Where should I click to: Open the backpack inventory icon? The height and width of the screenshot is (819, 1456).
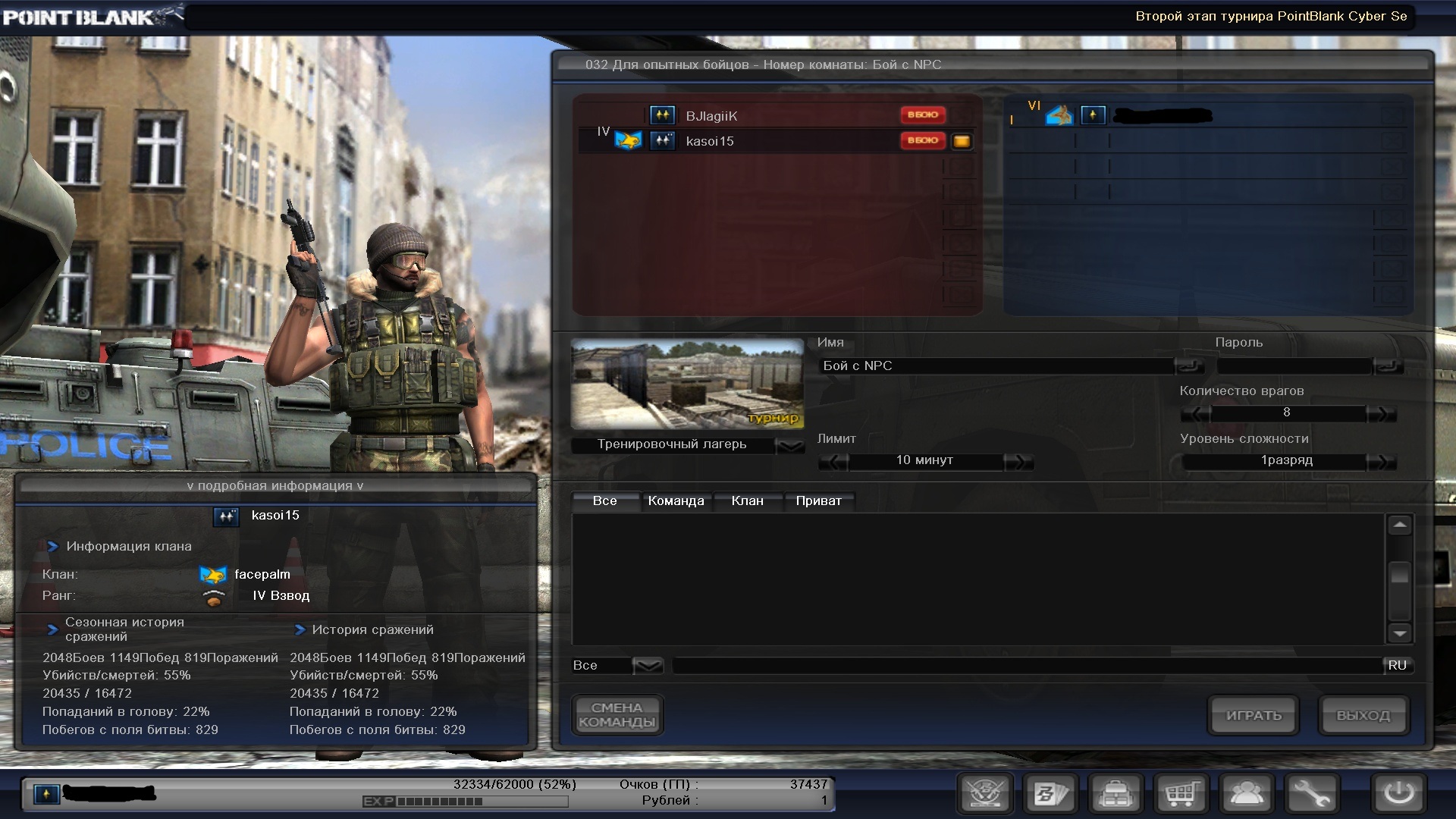pos(1116,794)
